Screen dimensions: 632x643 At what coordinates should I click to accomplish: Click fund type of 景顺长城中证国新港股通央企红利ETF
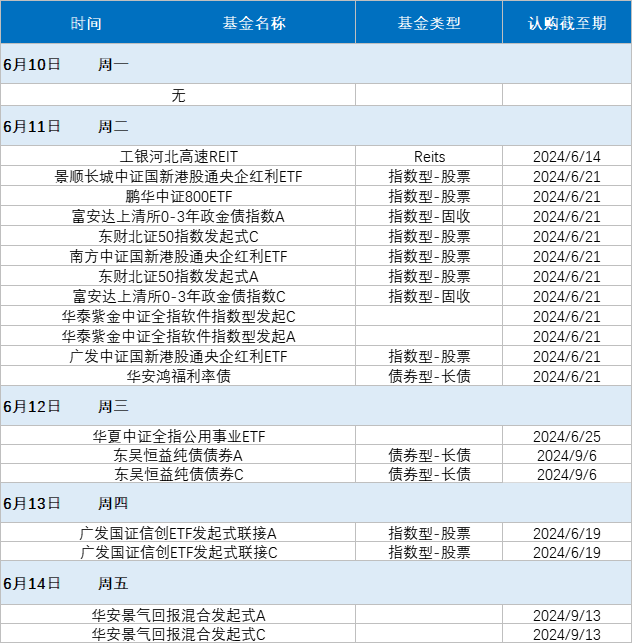429,176
